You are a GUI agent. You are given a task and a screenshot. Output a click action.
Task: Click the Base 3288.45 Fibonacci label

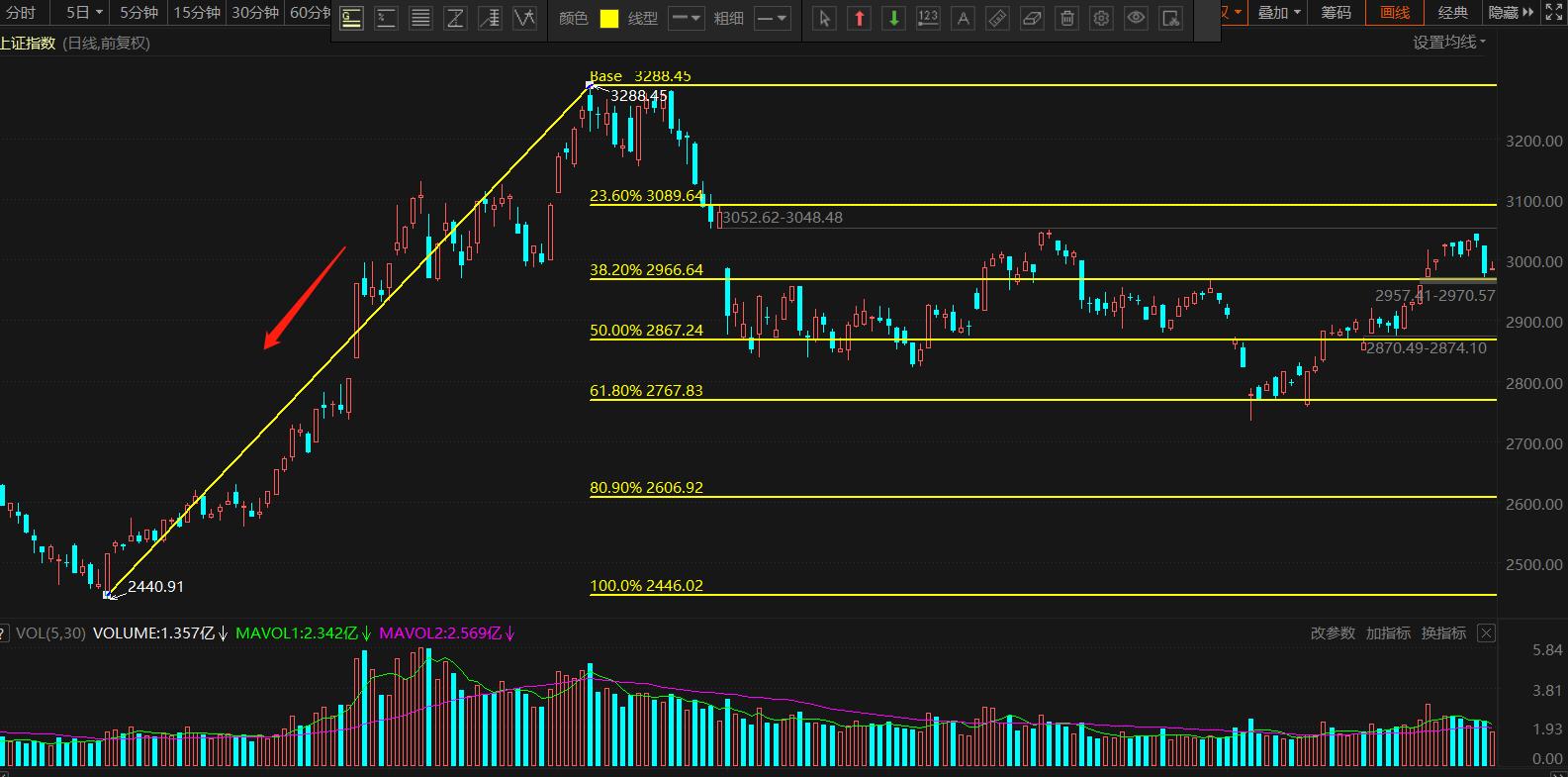coord(640,76)
